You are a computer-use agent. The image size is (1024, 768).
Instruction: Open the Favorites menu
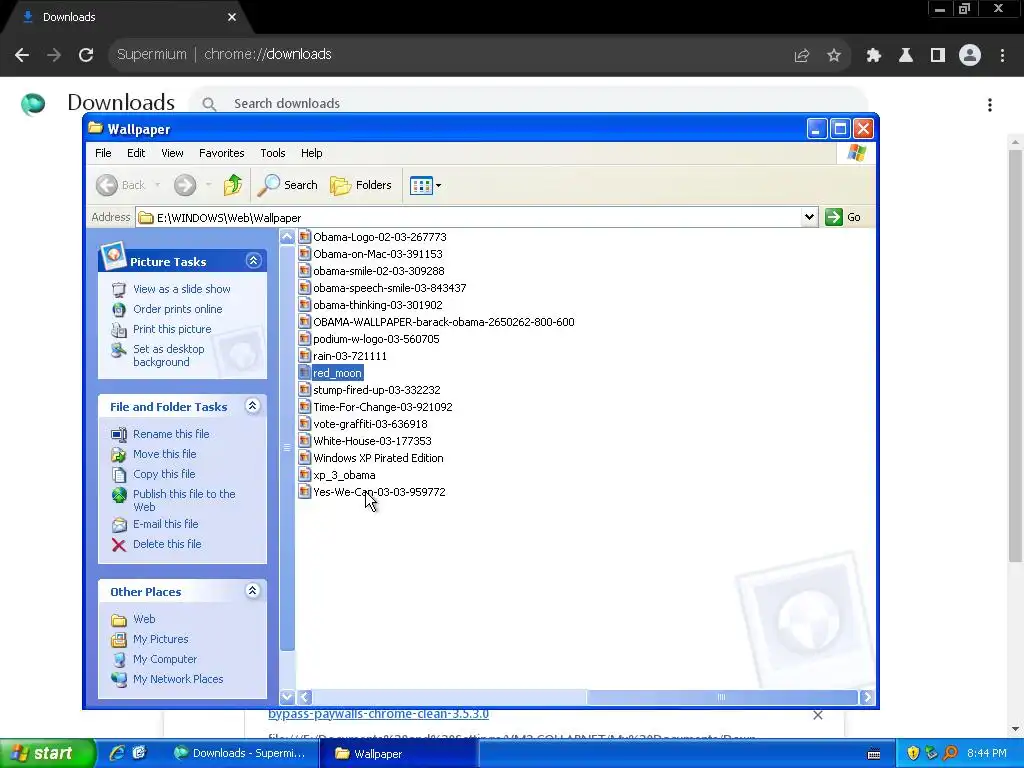[221, 153]
